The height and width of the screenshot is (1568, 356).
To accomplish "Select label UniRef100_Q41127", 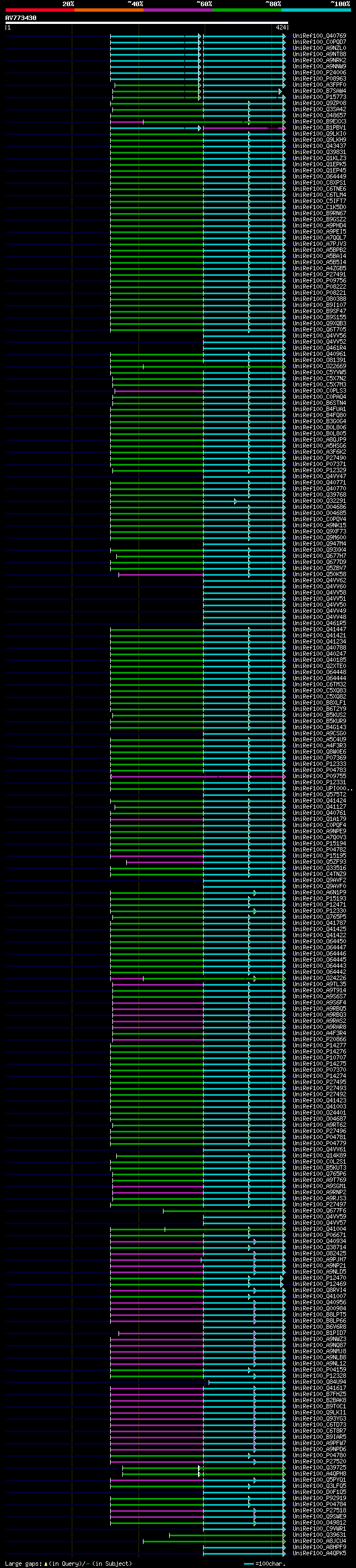I will coord(319,807).
